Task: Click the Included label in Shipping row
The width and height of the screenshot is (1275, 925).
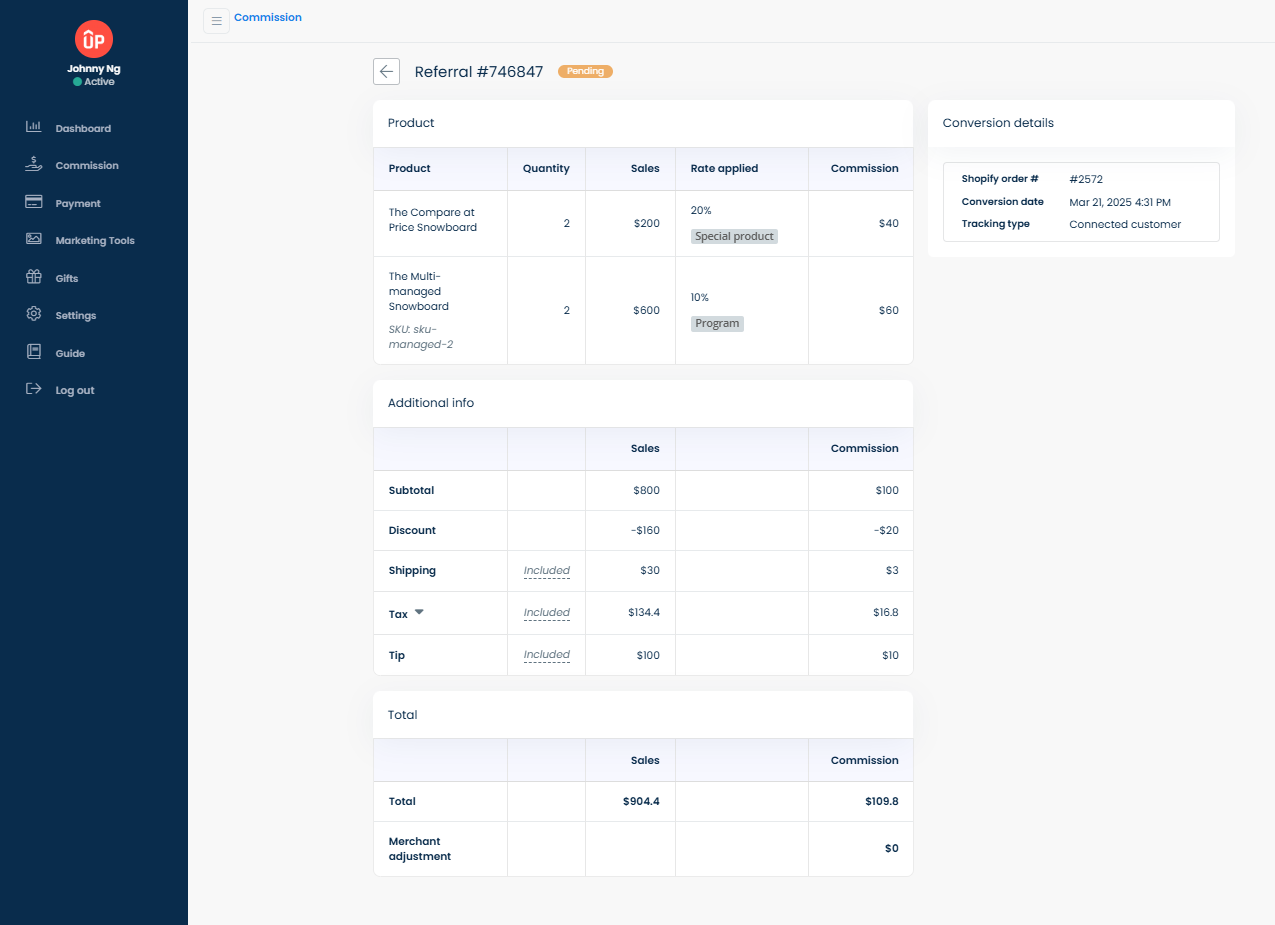Action: point(546,571)
